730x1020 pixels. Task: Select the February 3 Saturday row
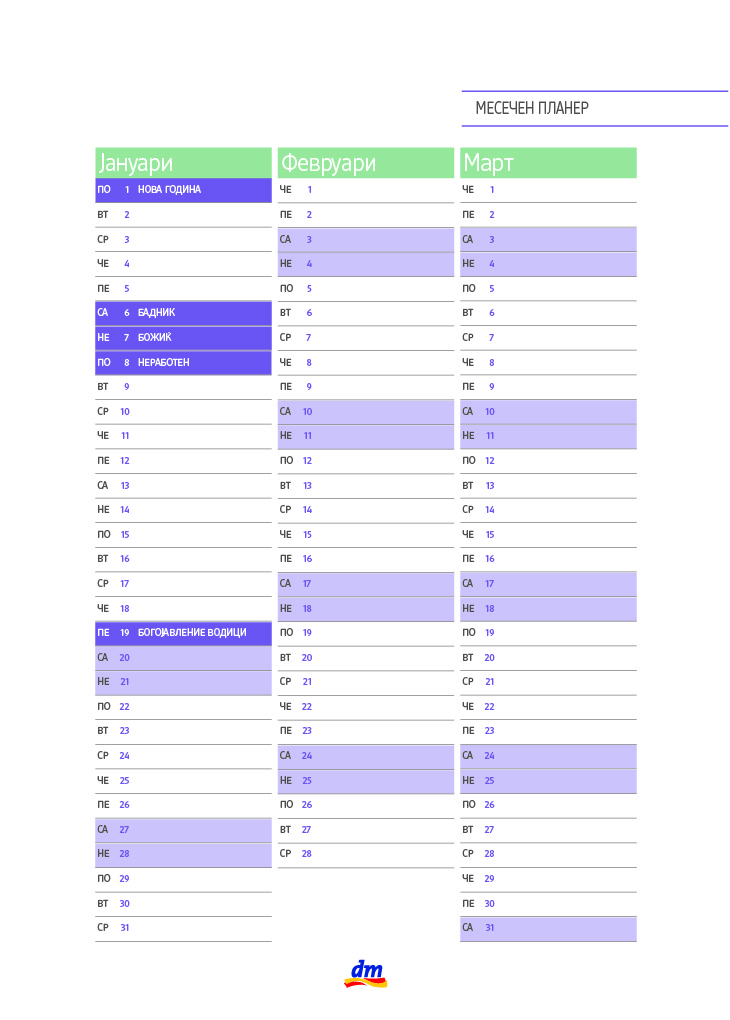coord(366,239)
